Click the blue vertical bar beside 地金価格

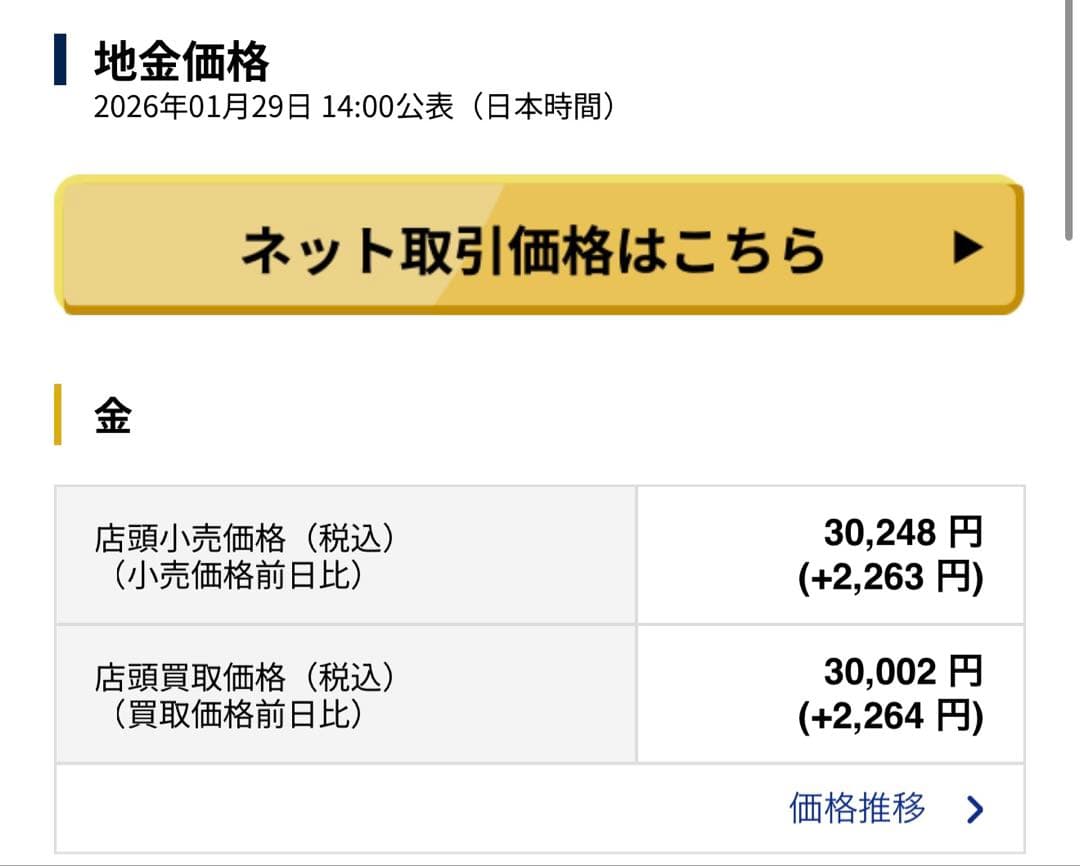coord(60,59)
